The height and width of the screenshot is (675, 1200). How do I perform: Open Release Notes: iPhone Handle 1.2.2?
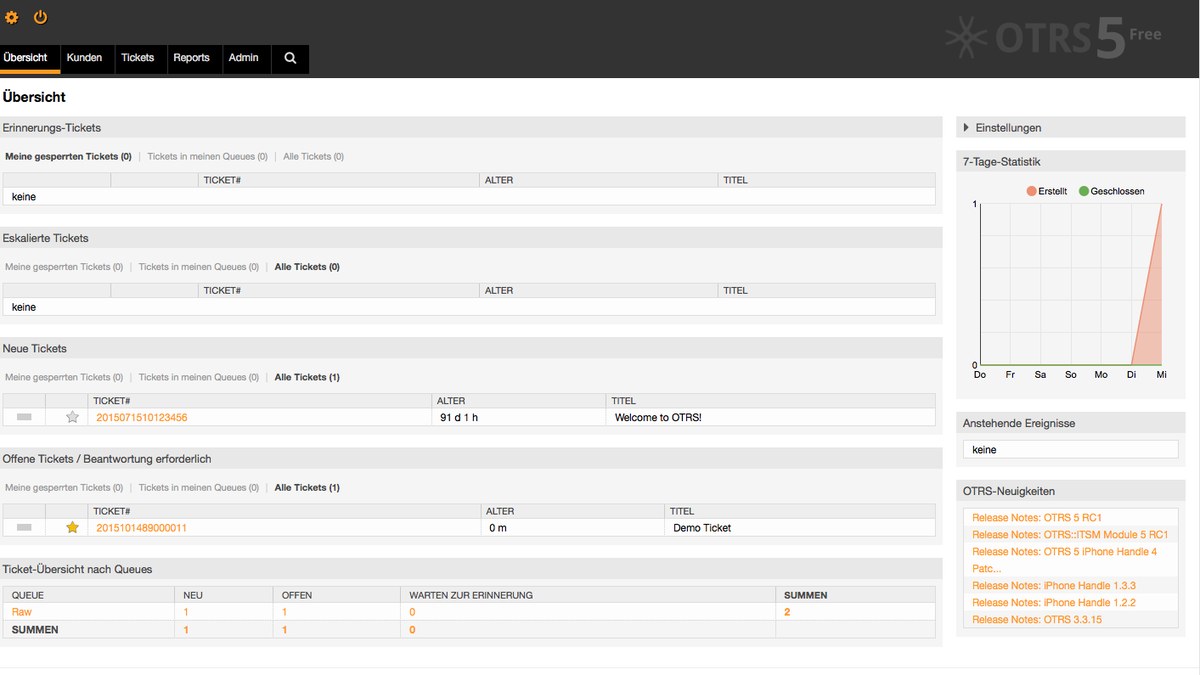click(1054, 603)
